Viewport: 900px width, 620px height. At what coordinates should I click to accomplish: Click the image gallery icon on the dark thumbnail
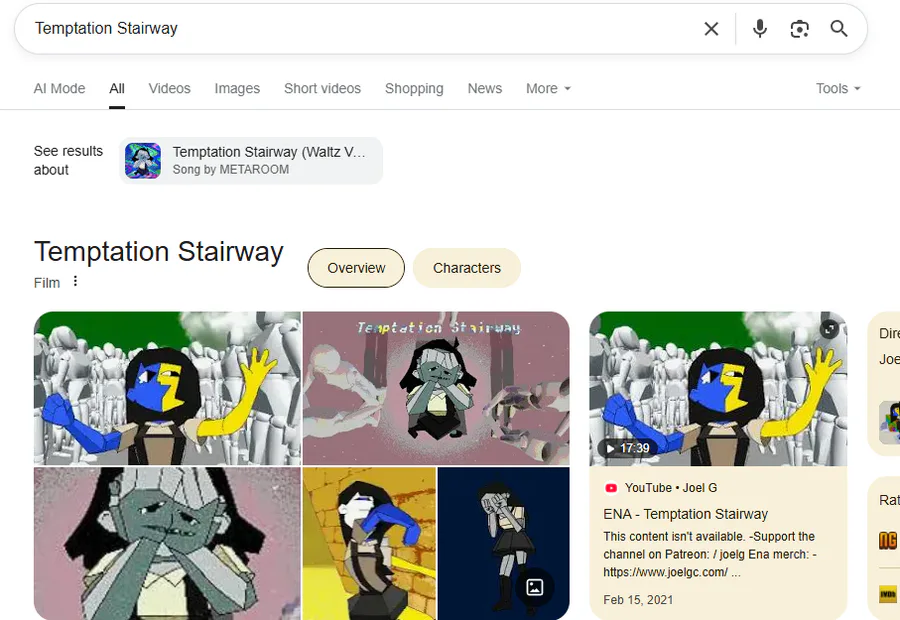534,587
